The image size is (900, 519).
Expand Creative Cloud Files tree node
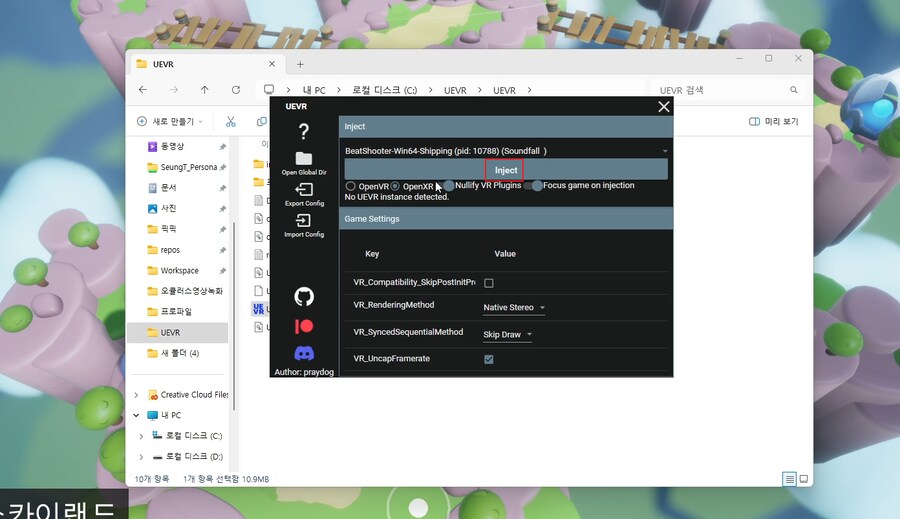click(x=137, y=395)
